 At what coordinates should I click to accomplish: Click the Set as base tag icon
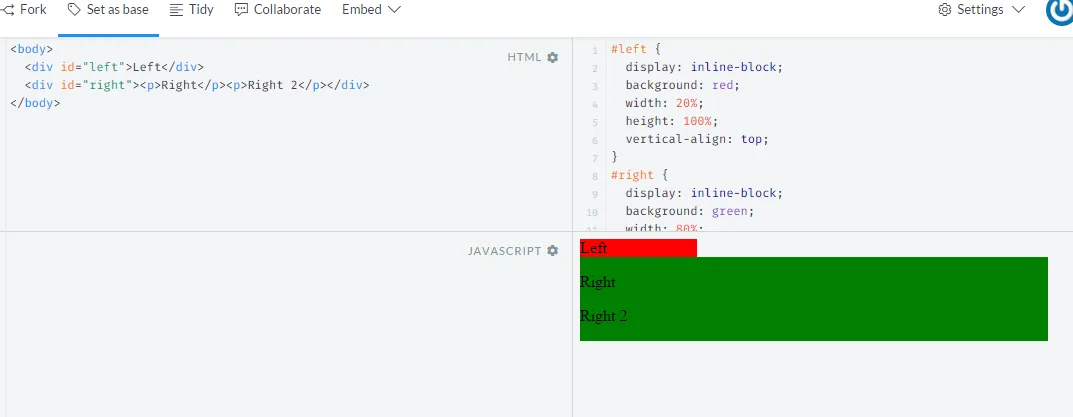[74, 10]
